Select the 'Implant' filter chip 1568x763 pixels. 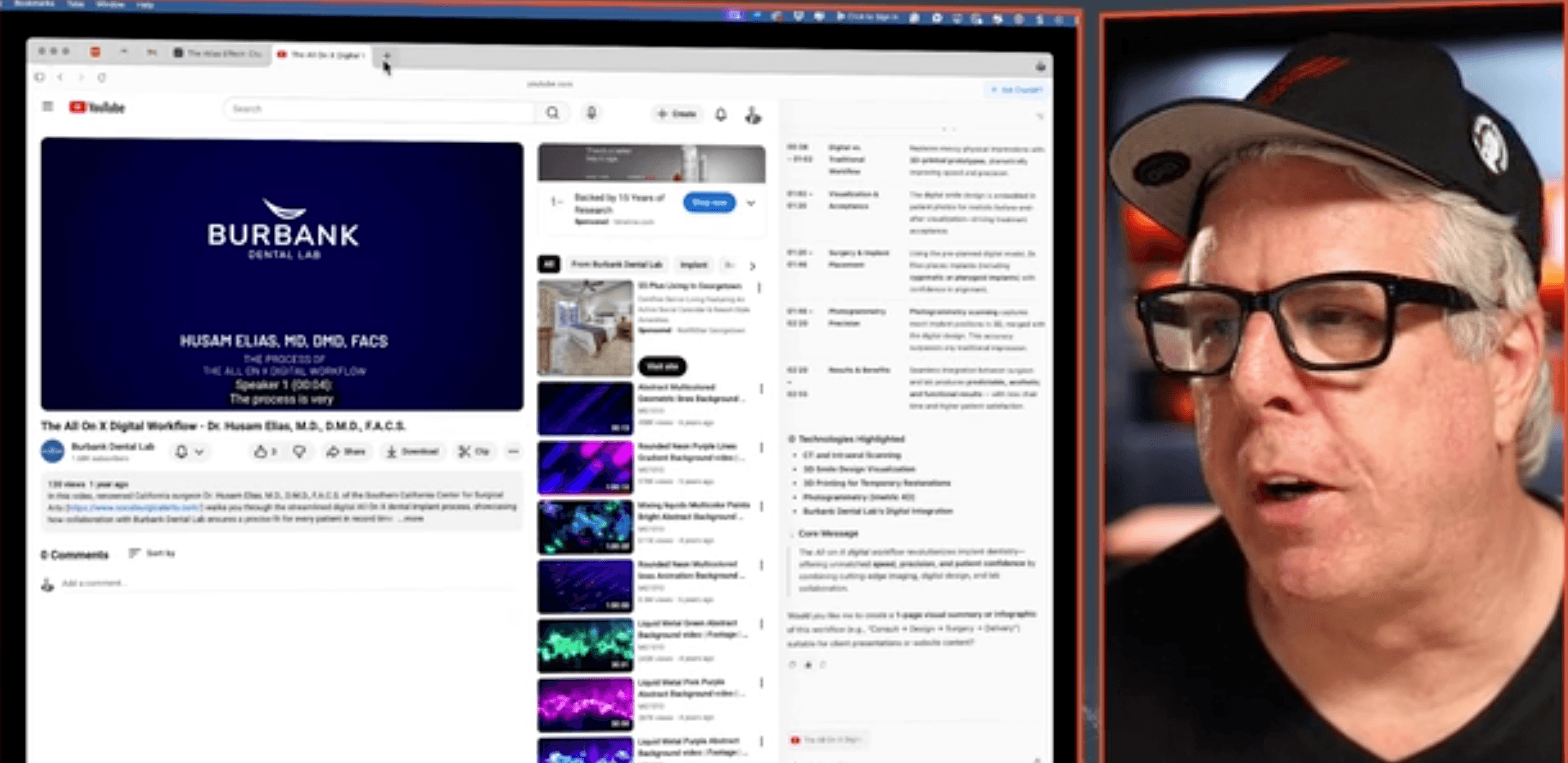coord(694,265)
